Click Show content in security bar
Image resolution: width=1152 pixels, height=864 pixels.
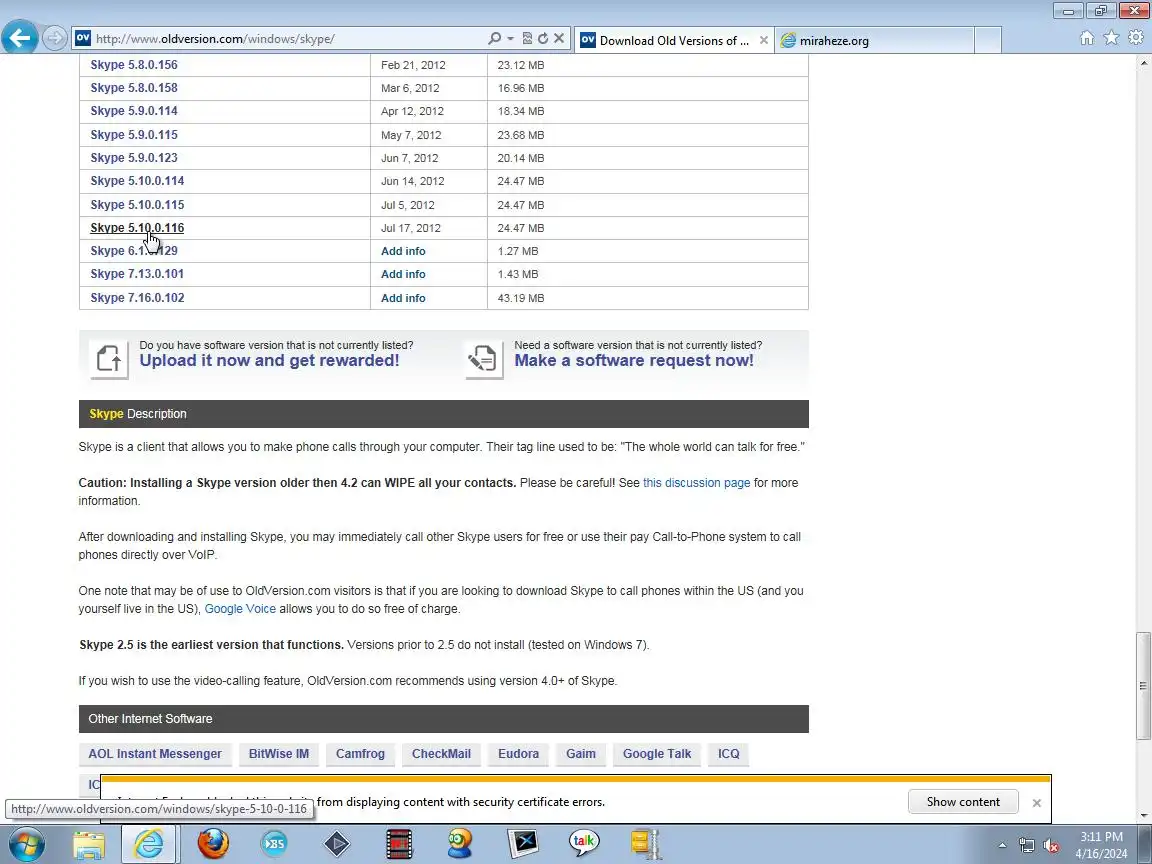pos(962,802)
